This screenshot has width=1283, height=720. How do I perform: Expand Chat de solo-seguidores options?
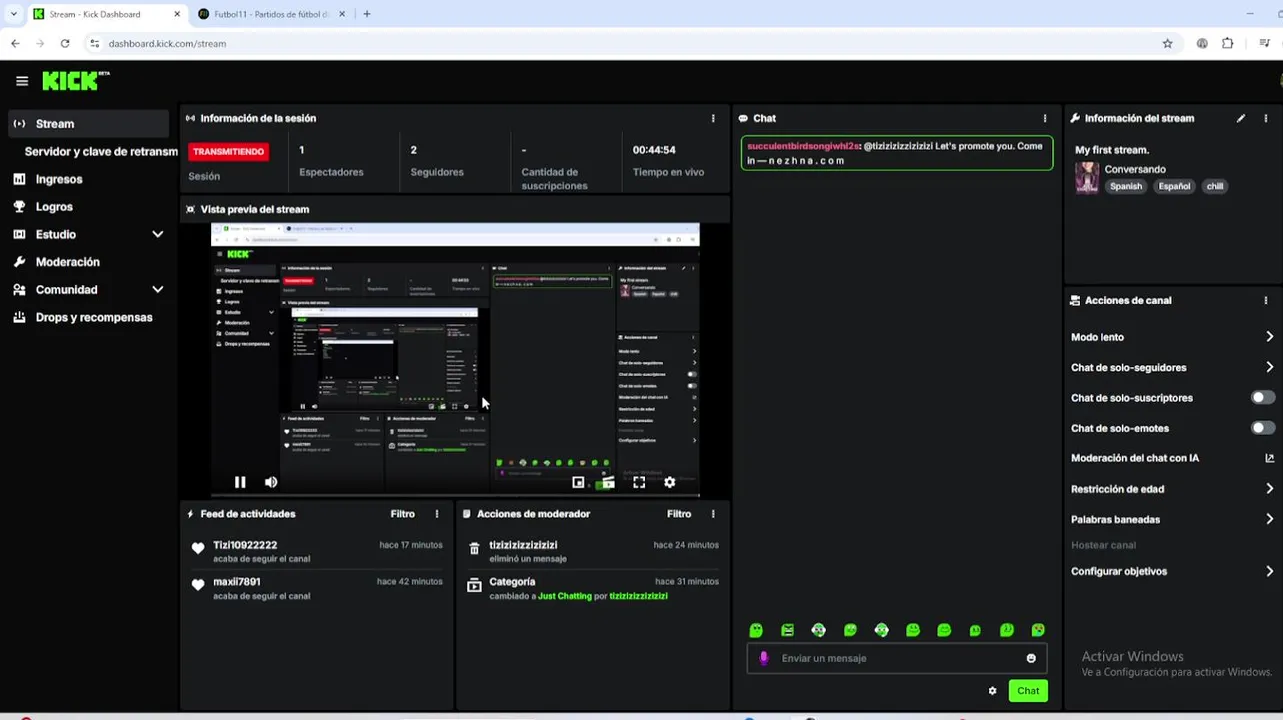point(1269,367)
